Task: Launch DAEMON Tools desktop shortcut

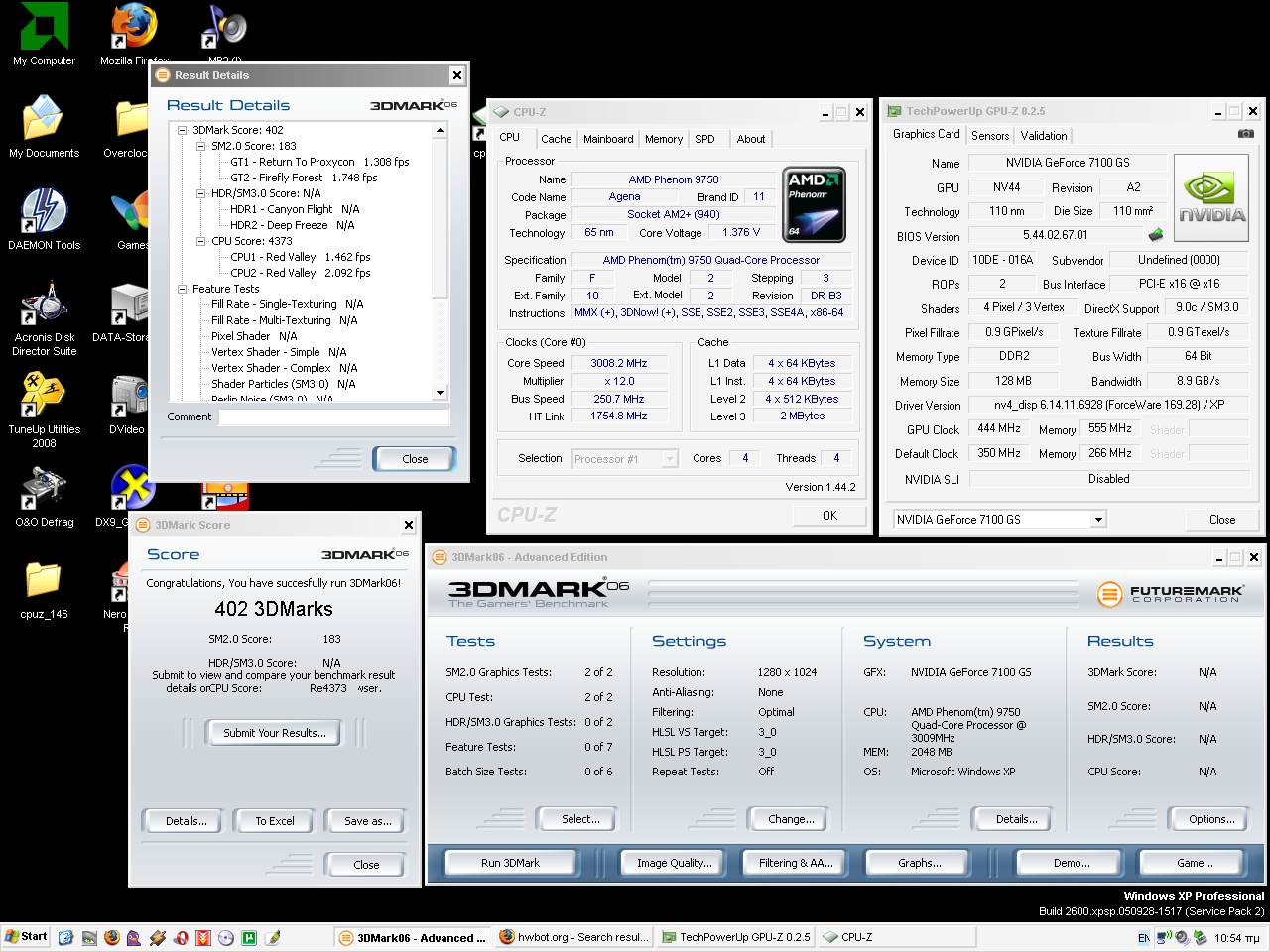Action: (44, 219)
